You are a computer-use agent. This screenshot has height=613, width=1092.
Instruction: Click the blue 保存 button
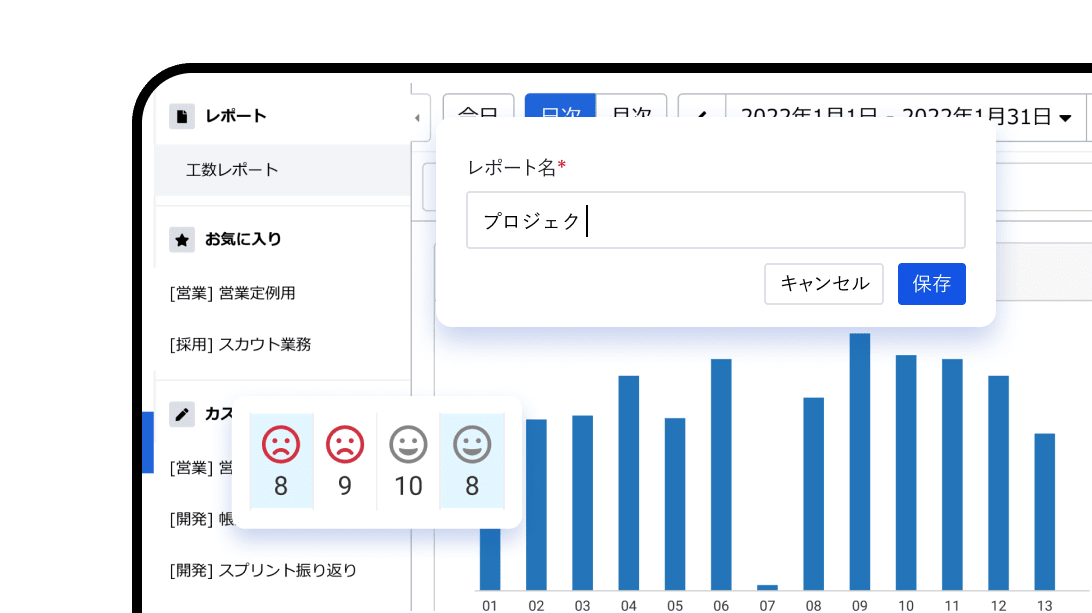click(x=931, y=284)
